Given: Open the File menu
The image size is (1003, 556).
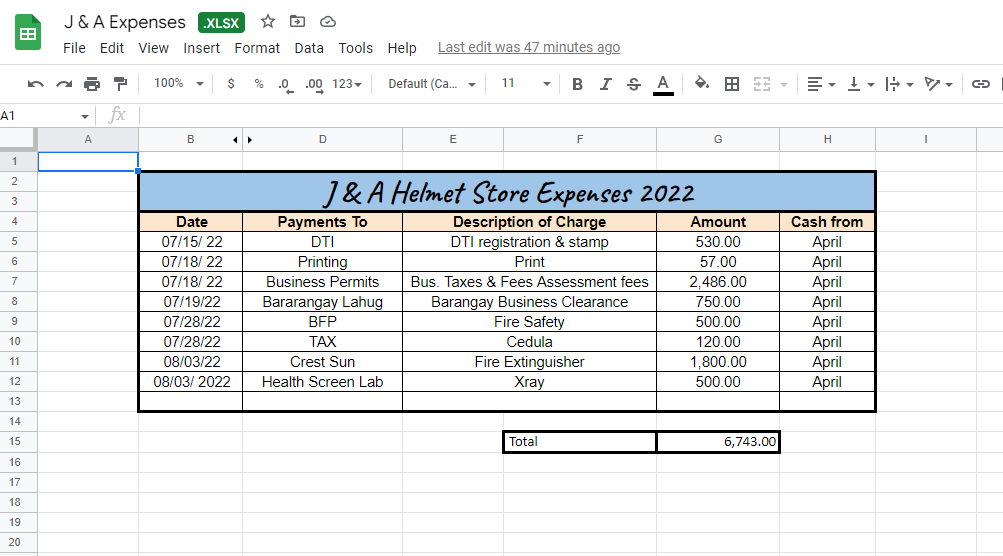Looking at the screenshot, I should pyautogui.click(x=74, y=48).
